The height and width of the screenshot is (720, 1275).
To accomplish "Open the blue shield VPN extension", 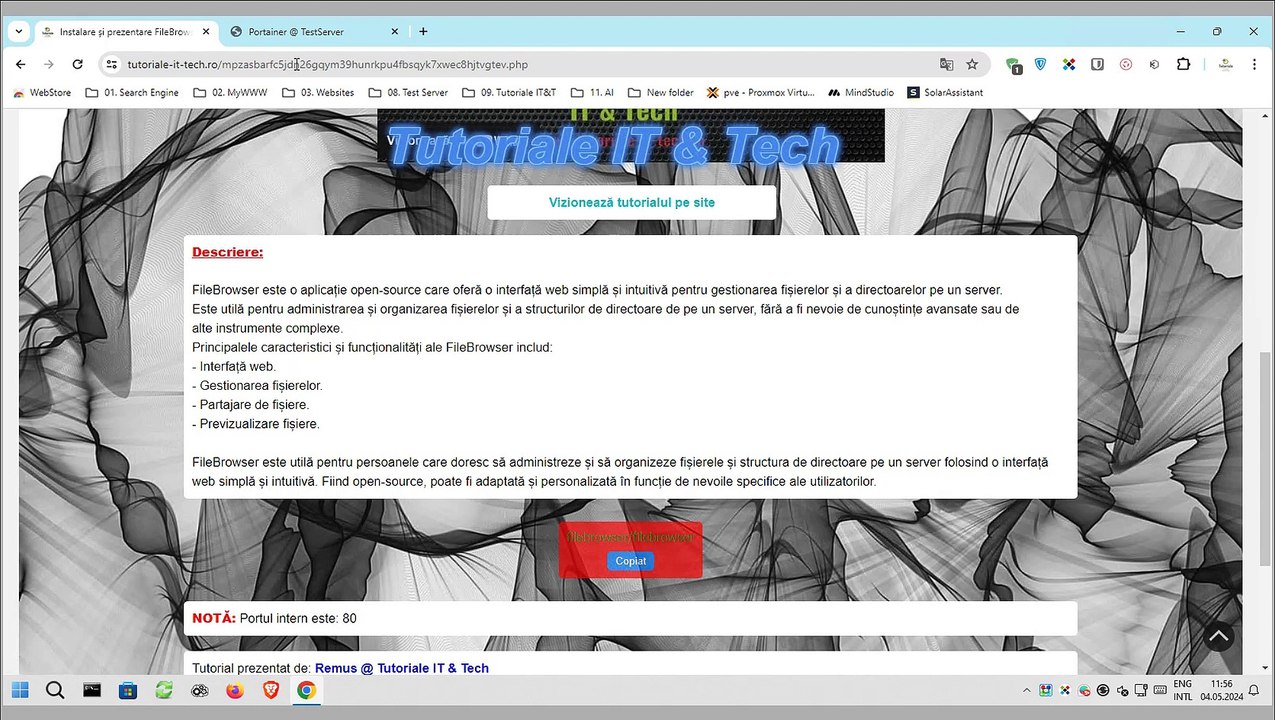I will click(x=1041, y=64).
